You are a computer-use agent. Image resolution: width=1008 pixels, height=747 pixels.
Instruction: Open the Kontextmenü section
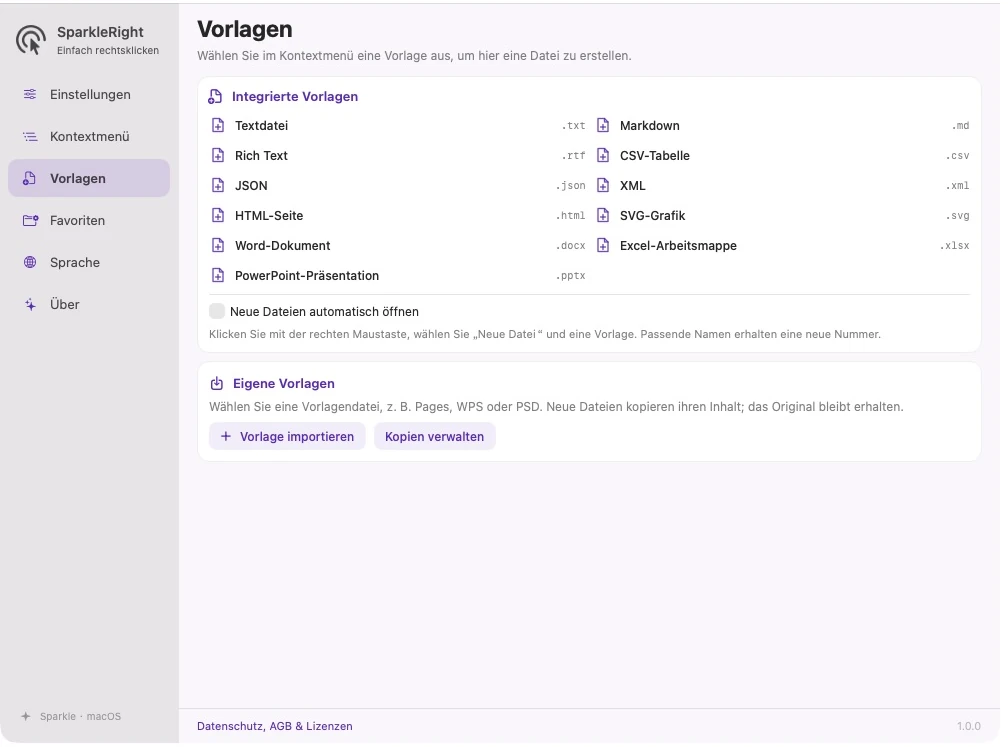click(89, 136)
